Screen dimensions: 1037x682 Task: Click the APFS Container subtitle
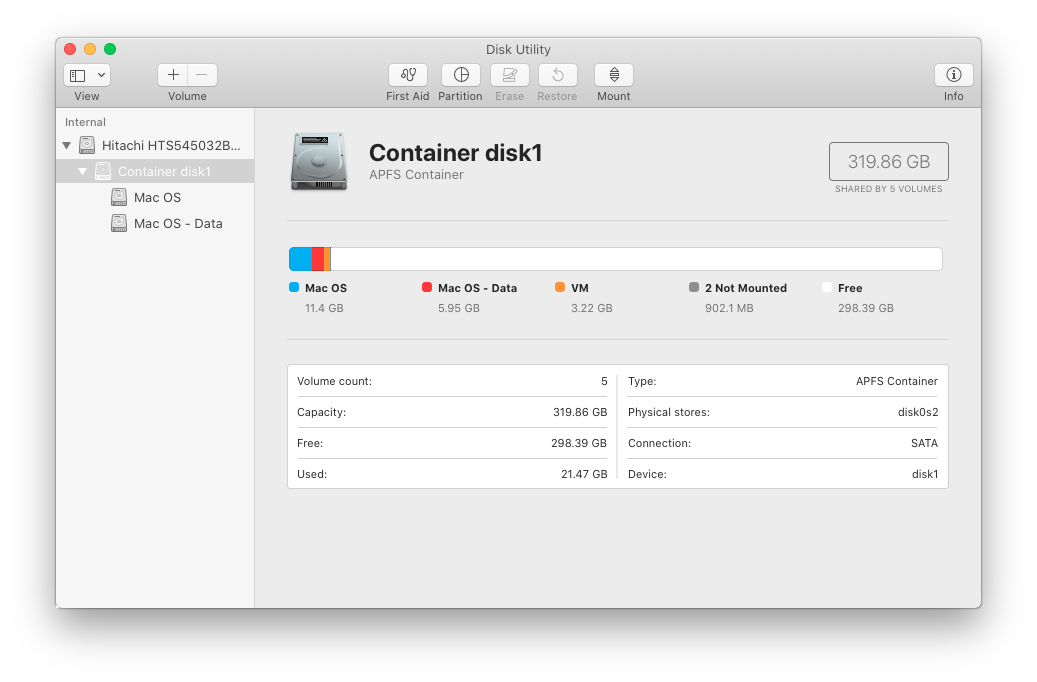[x=416, y=175]
